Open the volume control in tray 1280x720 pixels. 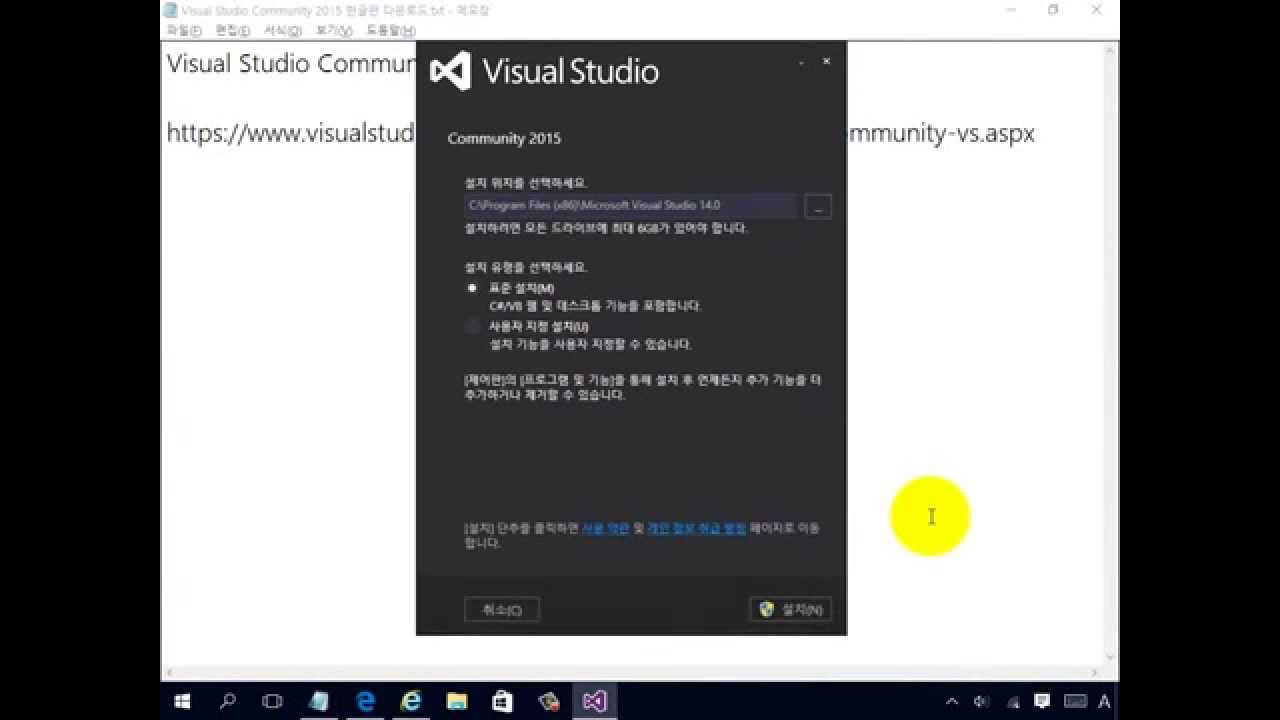coord(981,702)
